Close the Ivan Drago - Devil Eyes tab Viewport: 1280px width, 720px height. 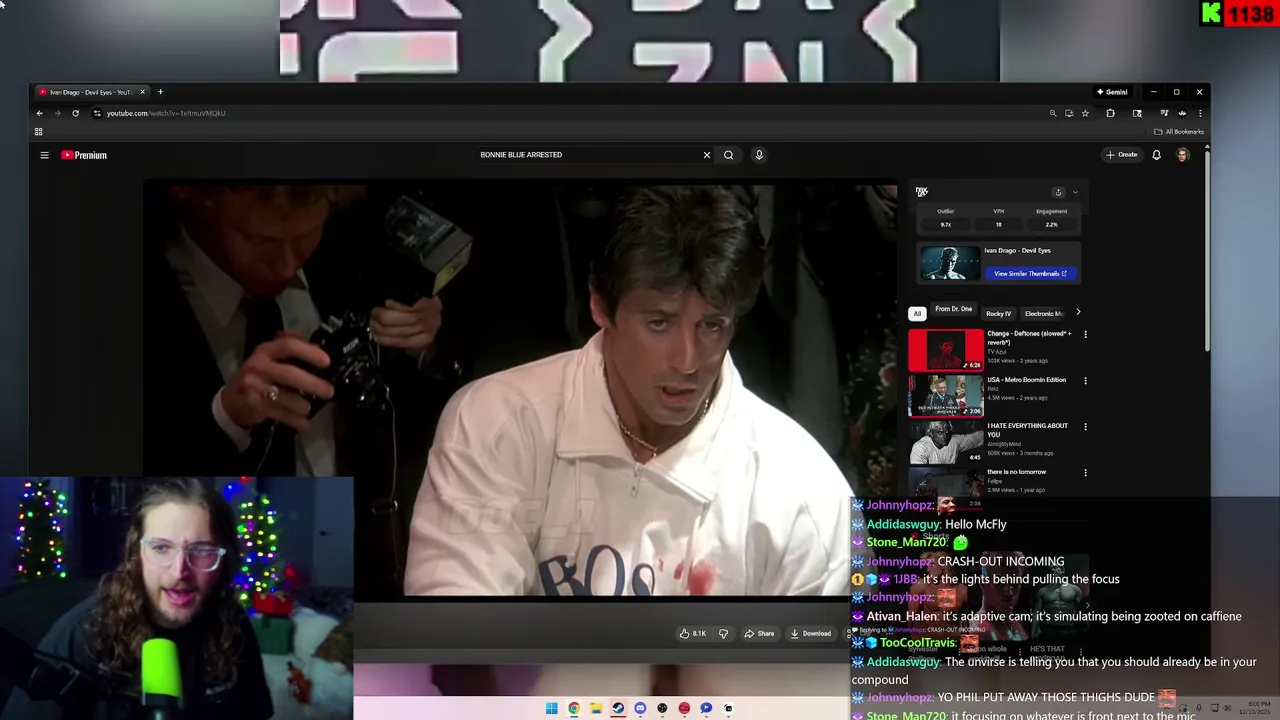(x=142, y=92)
